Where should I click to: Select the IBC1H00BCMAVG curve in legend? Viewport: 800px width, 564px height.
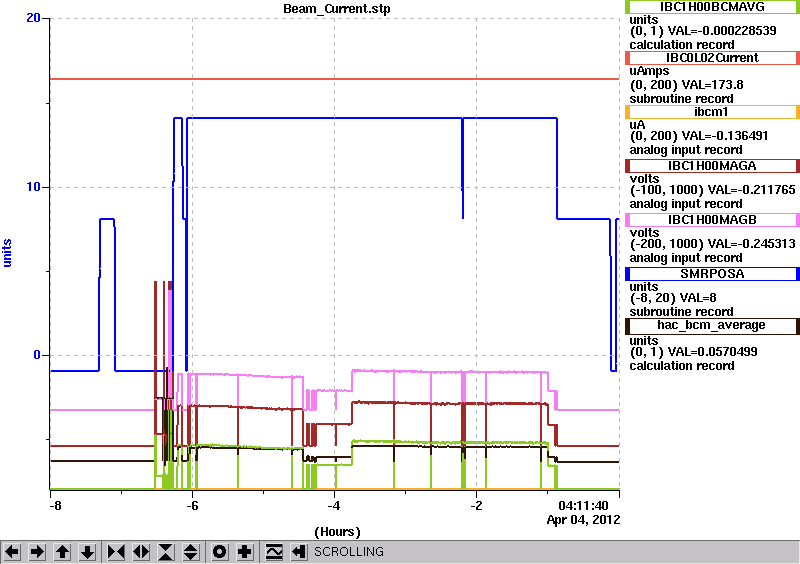pyautogui.click(x=712, y=7)
